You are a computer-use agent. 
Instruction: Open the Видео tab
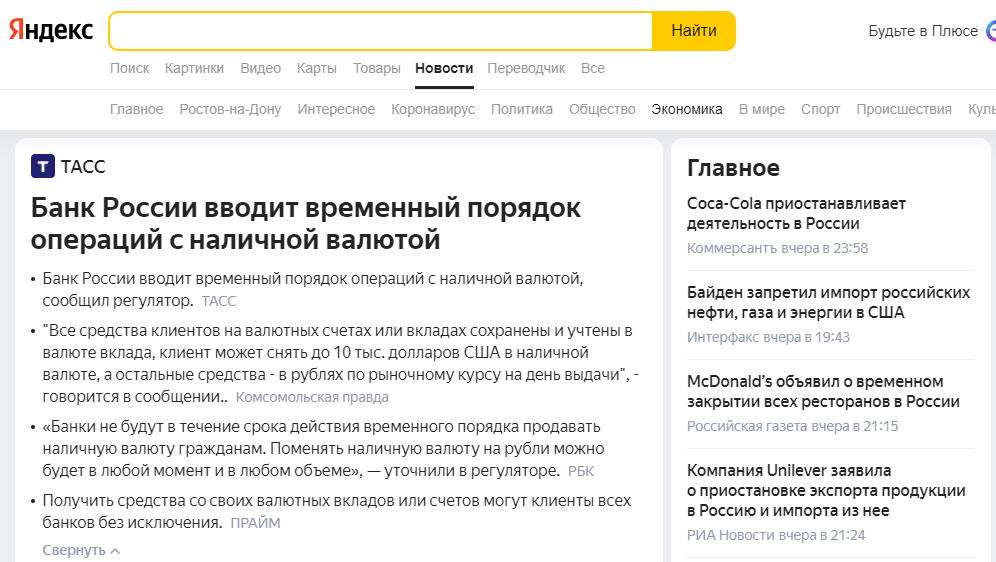coord(260,68)
